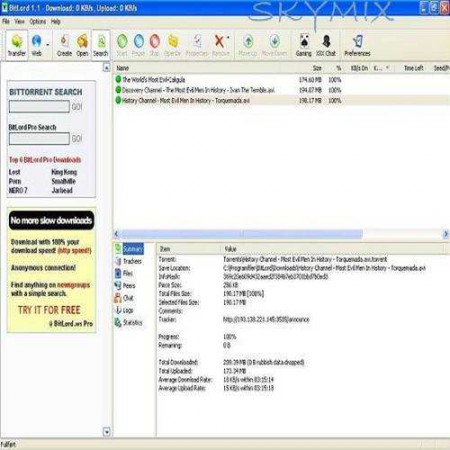Open the Web browser toolbar icon

tap(36, 45)
